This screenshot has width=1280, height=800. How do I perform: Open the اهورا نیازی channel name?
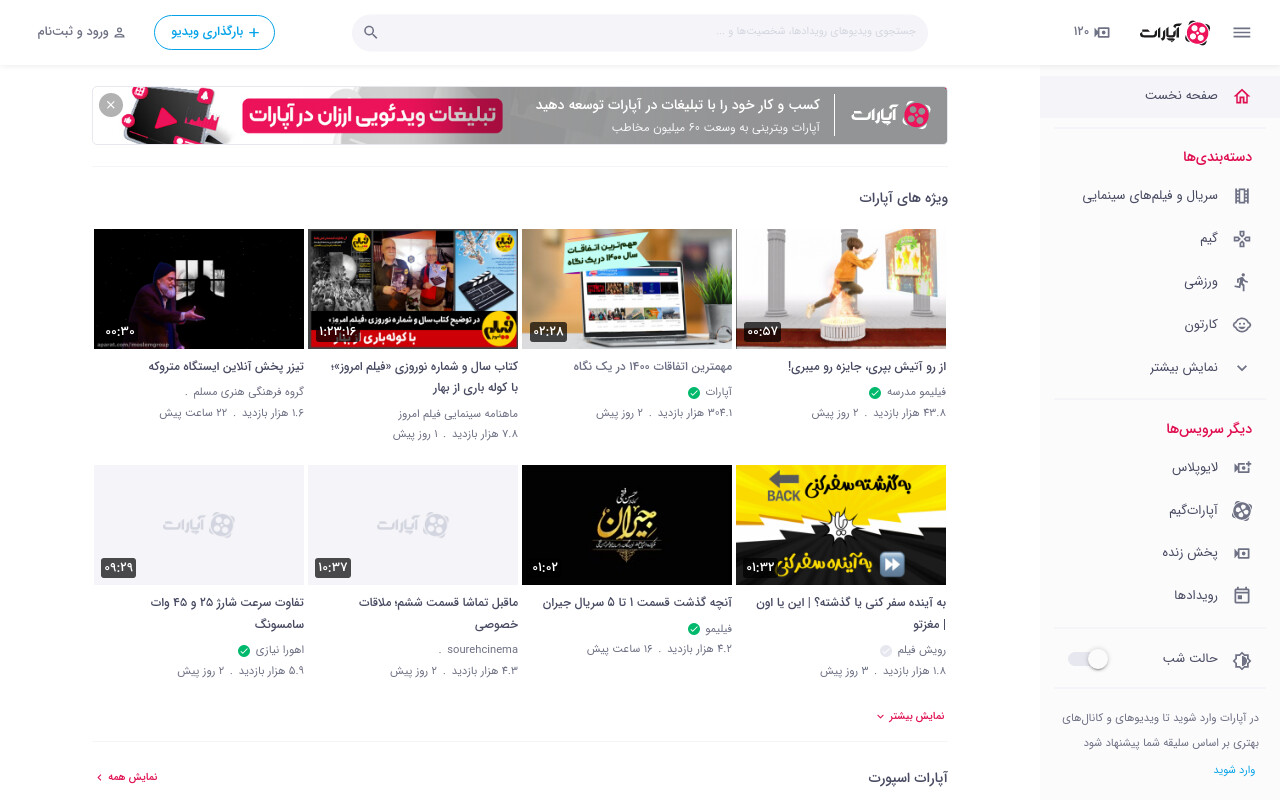tap(279, 651)
